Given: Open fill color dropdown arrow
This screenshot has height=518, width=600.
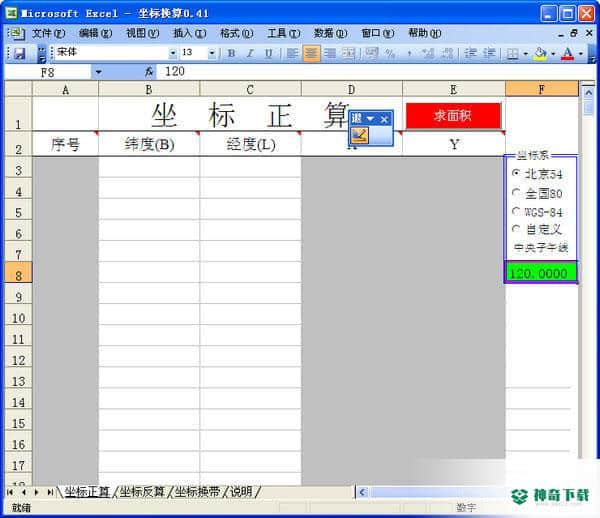Looking at the screenshot, I should (x=553, y=54).
